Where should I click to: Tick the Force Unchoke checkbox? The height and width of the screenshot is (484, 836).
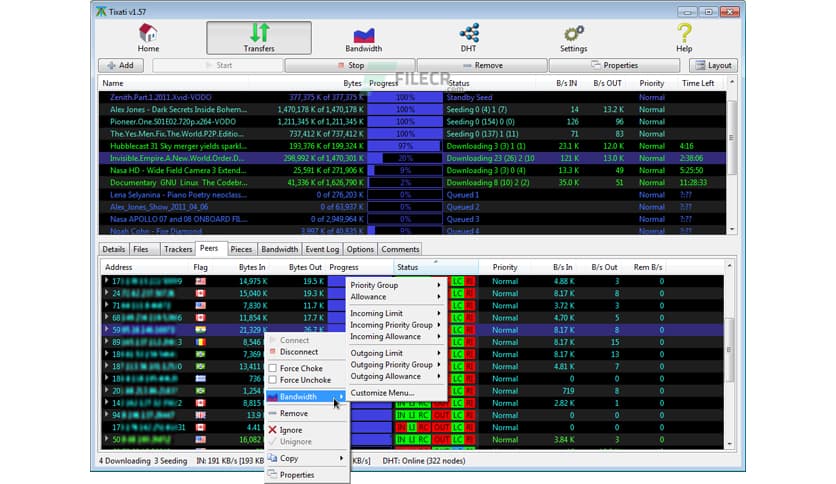273,381
